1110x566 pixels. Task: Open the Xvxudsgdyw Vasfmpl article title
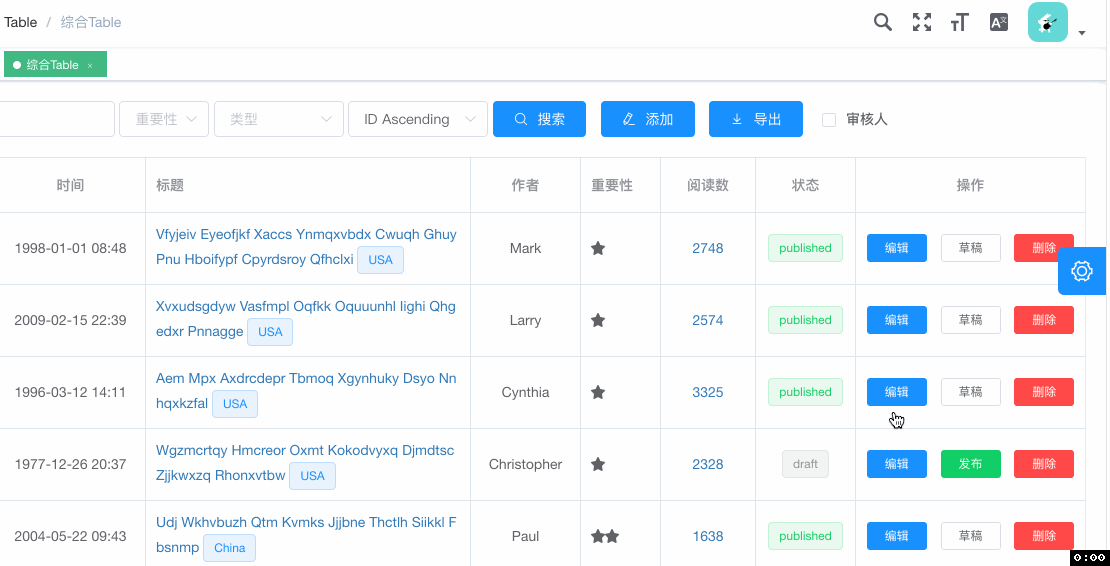click(306, 318)
